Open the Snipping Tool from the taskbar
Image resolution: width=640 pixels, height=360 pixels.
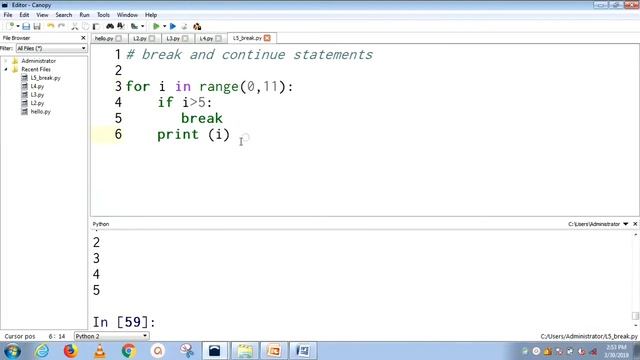187,351
